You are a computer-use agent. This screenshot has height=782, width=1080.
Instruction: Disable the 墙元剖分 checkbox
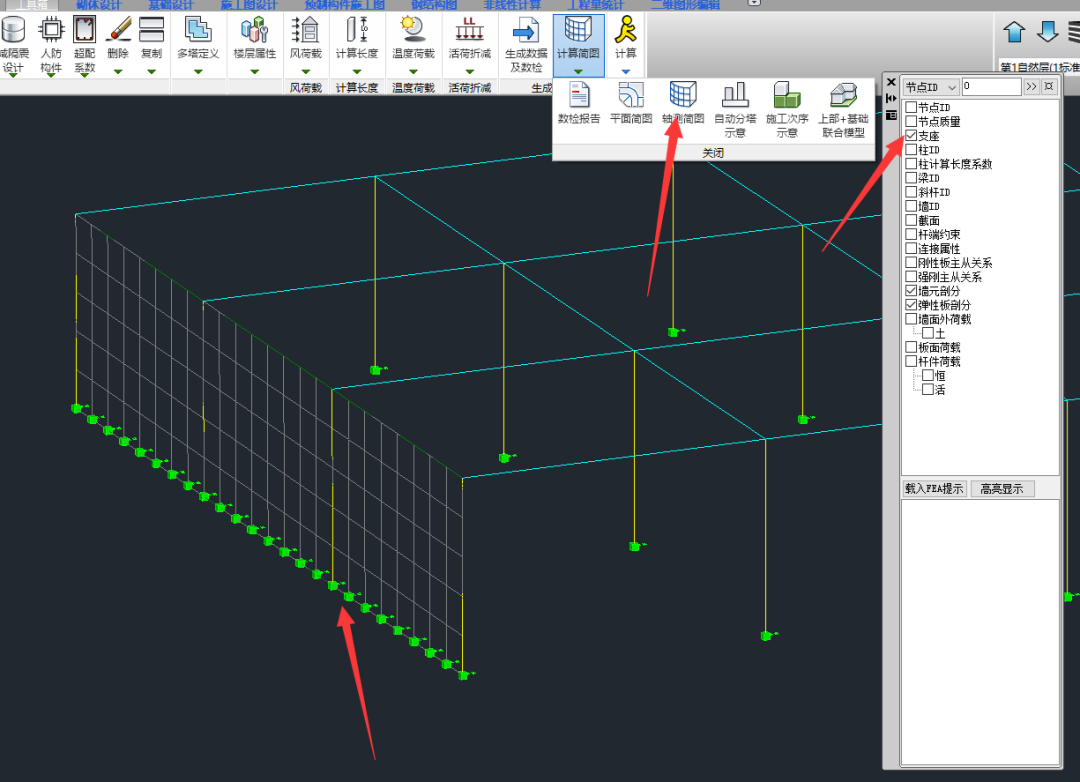click(911, 291)
